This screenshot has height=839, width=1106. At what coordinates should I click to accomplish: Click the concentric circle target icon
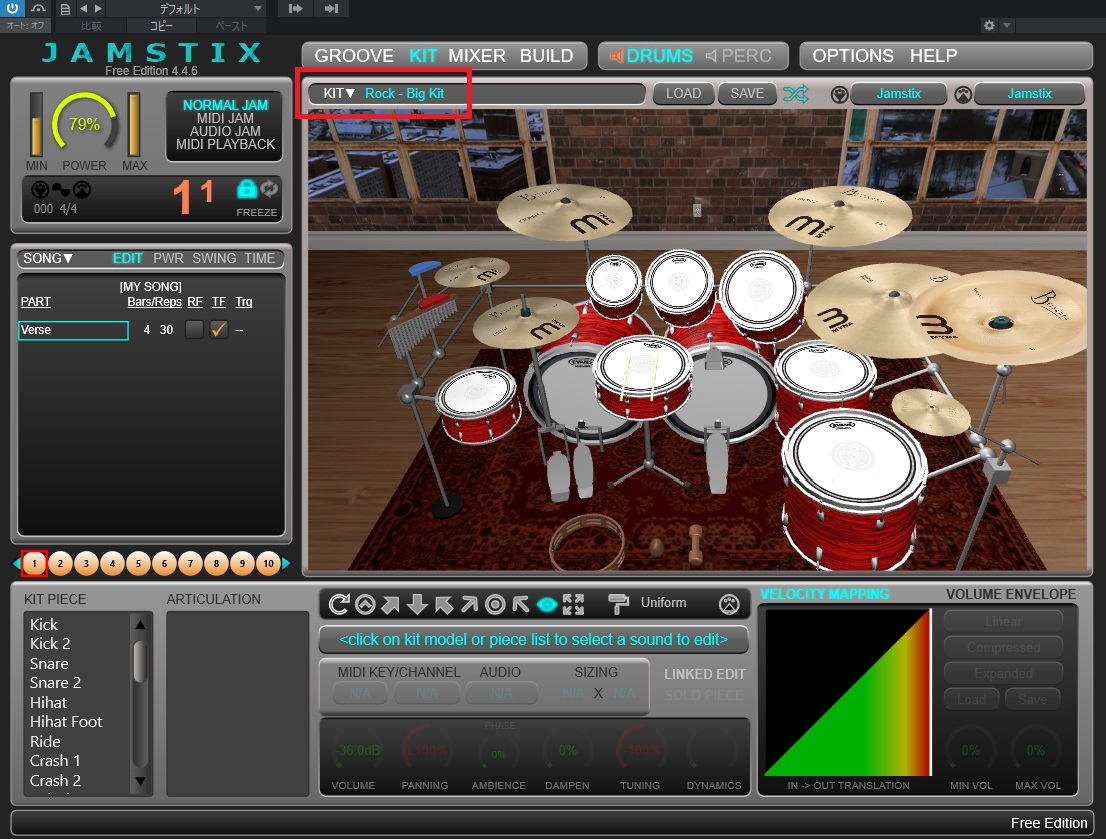(x=495, y=604)
